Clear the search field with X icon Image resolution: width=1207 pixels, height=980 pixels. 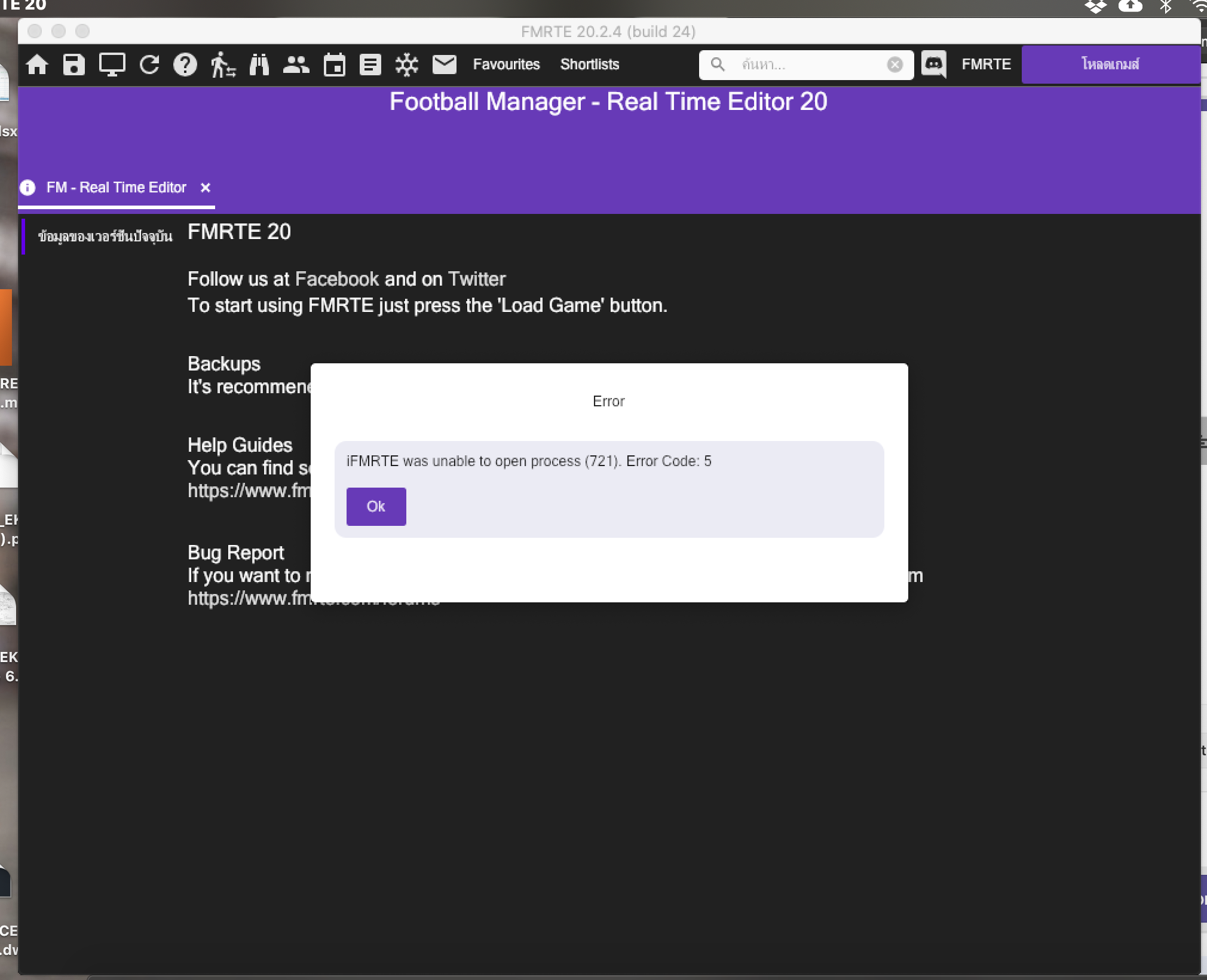[894, 65]
